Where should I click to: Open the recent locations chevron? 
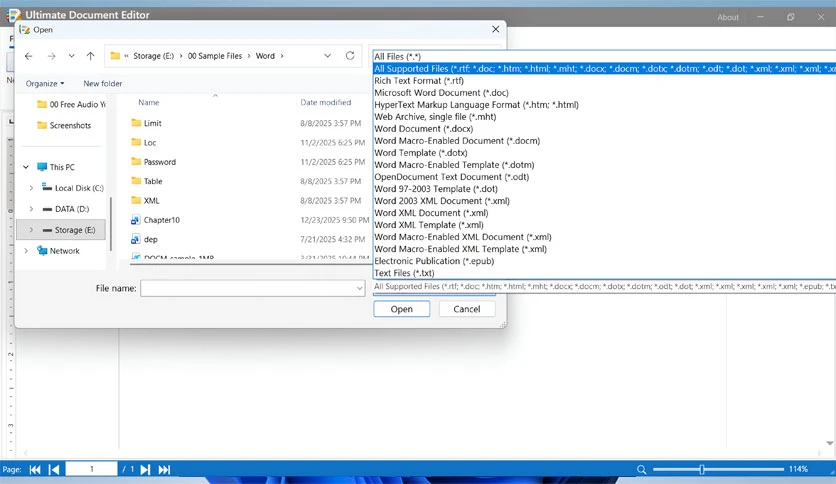[71, 56]
